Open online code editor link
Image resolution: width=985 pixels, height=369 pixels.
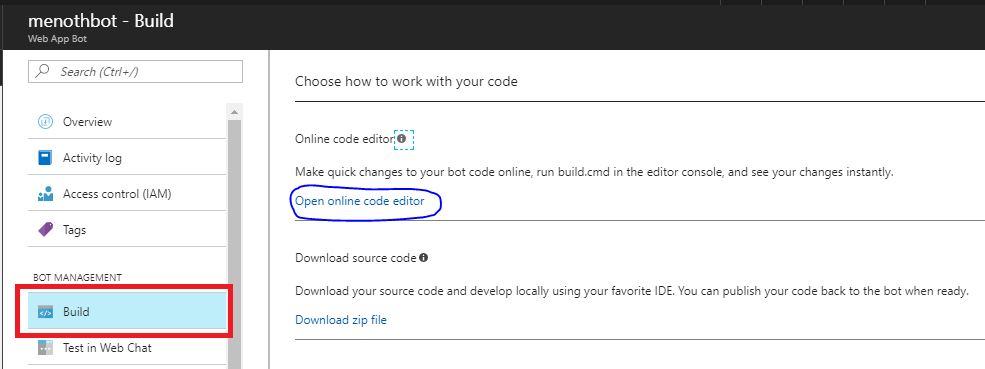click(x=360, y=201)
